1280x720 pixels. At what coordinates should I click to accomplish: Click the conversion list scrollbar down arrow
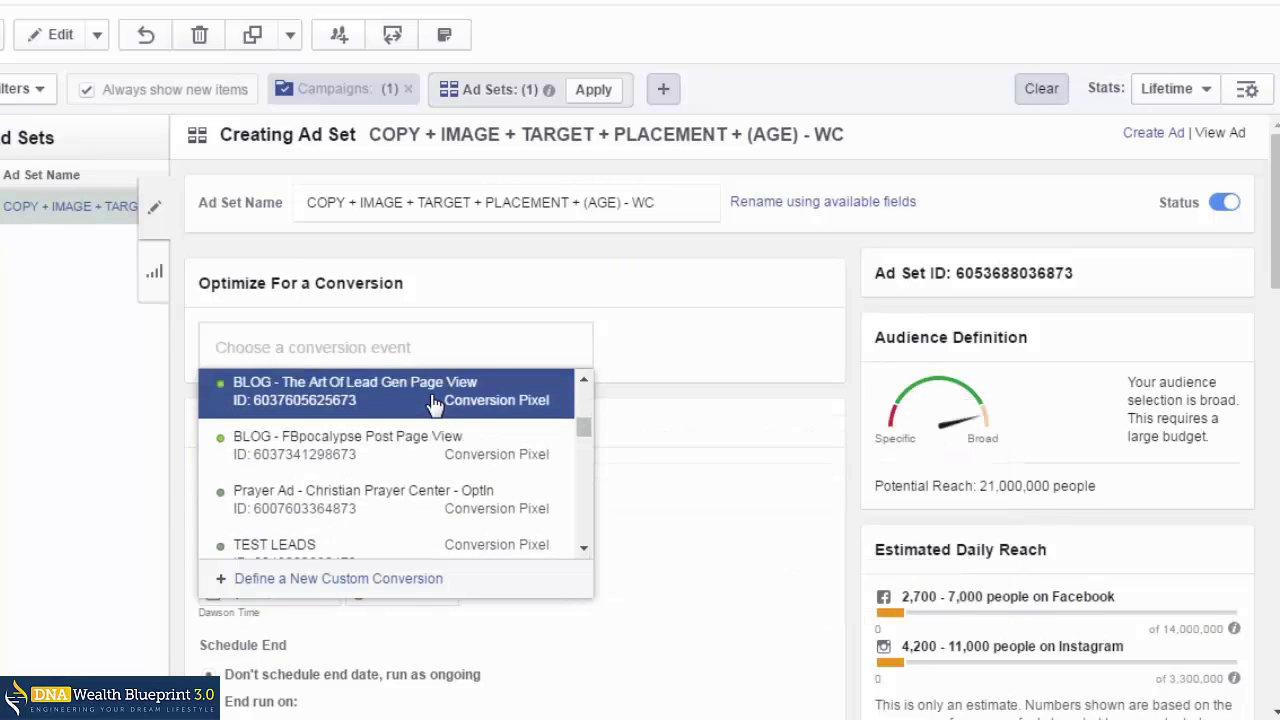pos(584,548)
